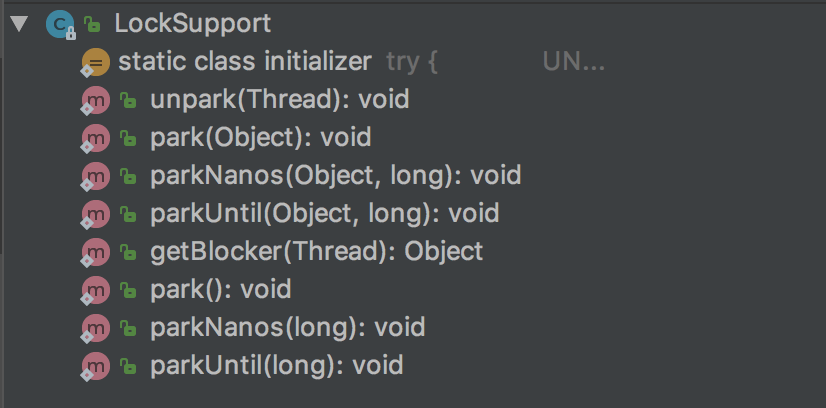
Task: Click the method icon beside park()
Action: click(x=95, y=290)
